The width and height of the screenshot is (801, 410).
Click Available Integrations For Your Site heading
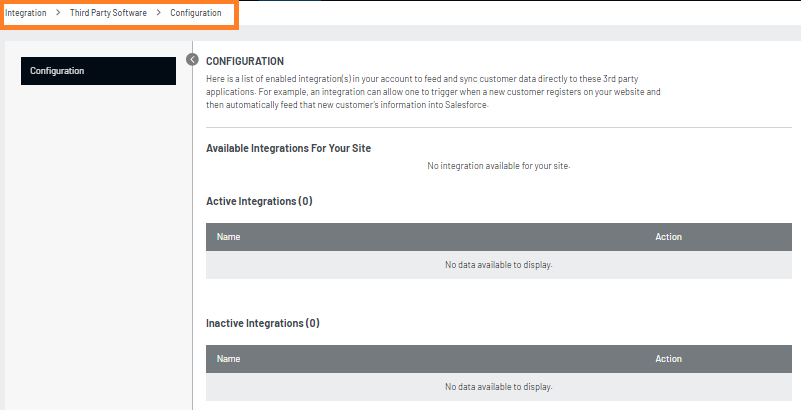click(288, 148)
